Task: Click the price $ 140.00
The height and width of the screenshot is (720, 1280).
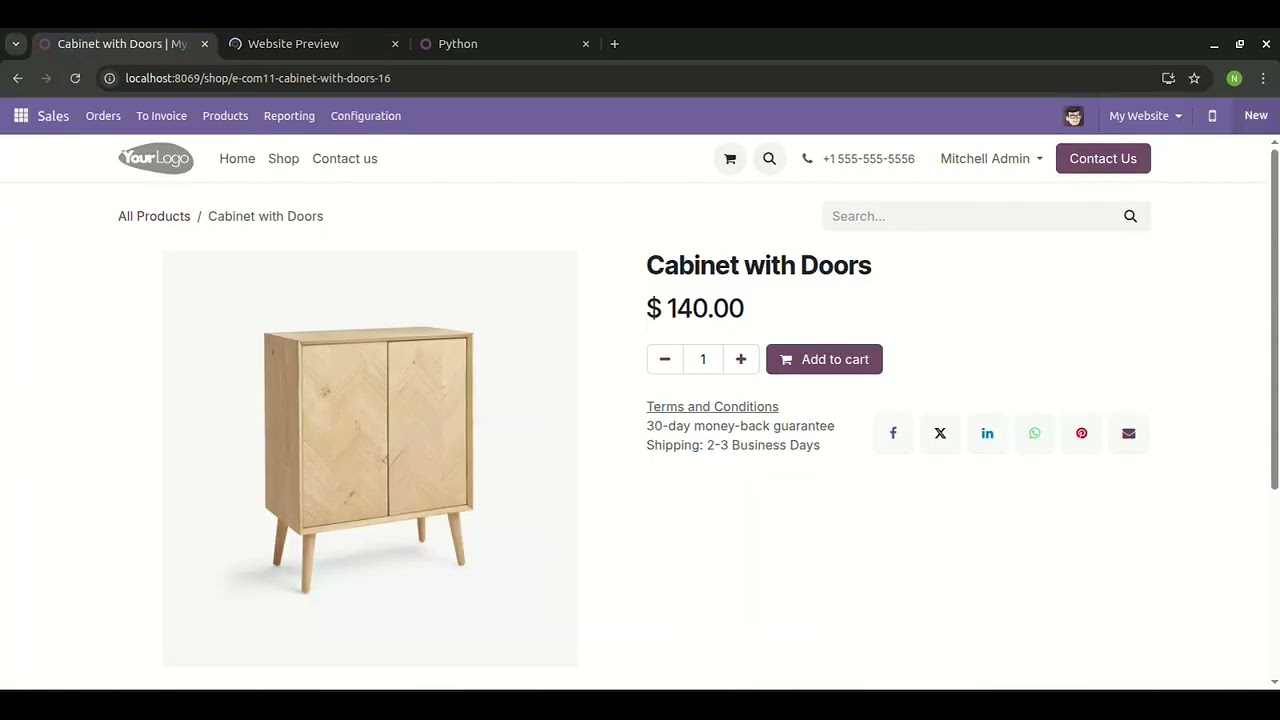Action: (x=695, y=308)
